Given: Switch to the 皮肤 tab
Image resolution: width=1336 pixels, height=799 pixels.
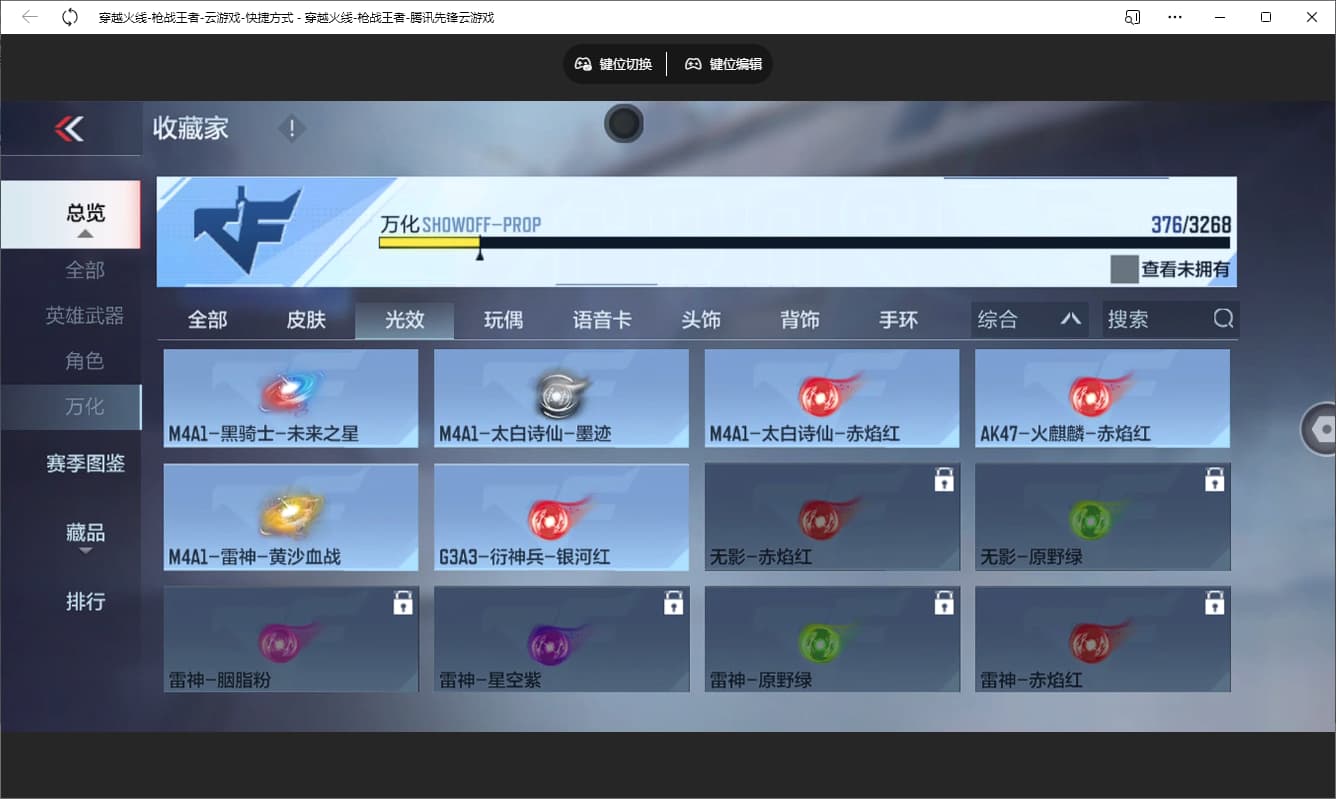Looking at the screenshot, I should click(x=306, y=319).
